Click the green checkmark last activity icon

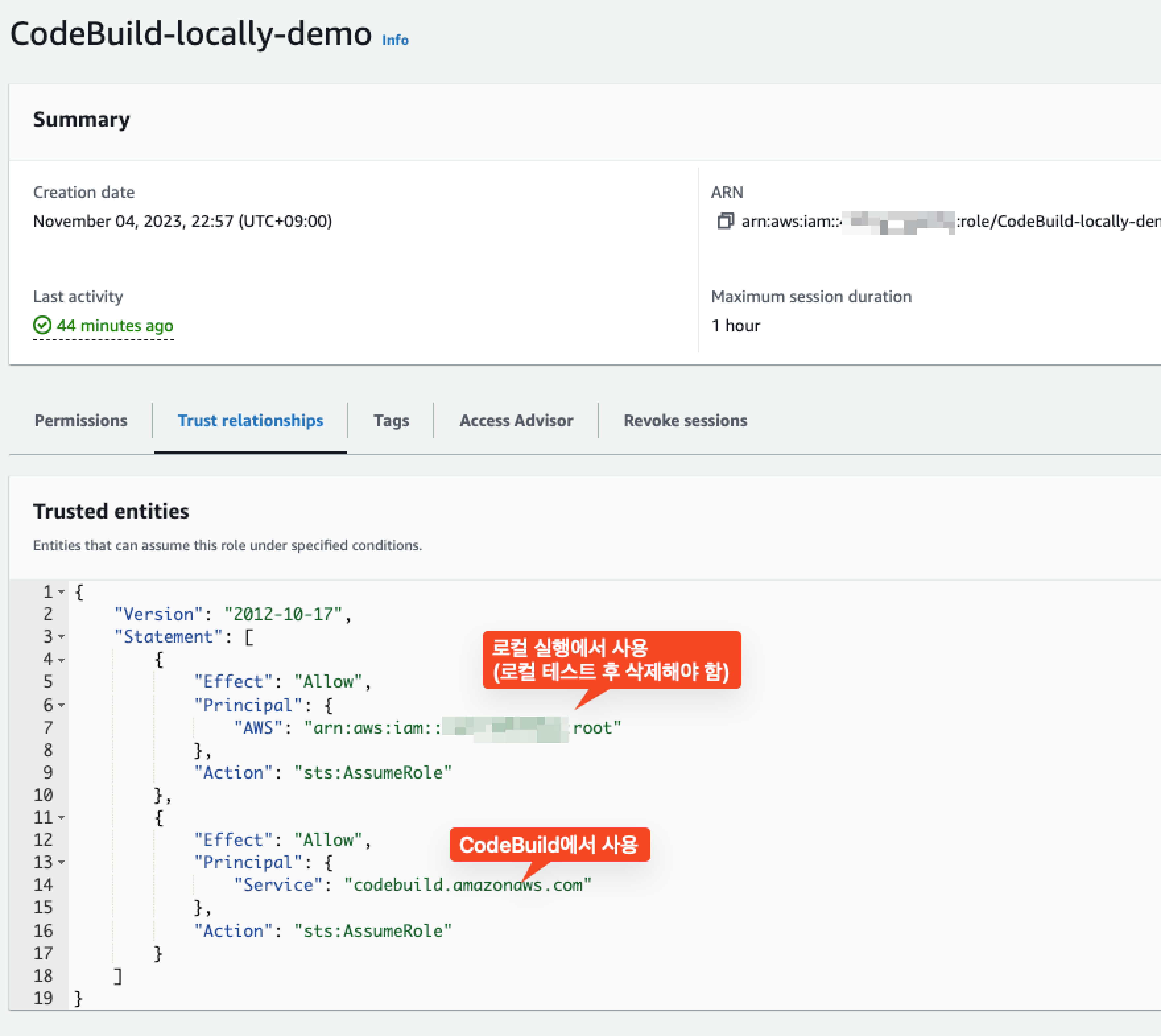(42, 325)
